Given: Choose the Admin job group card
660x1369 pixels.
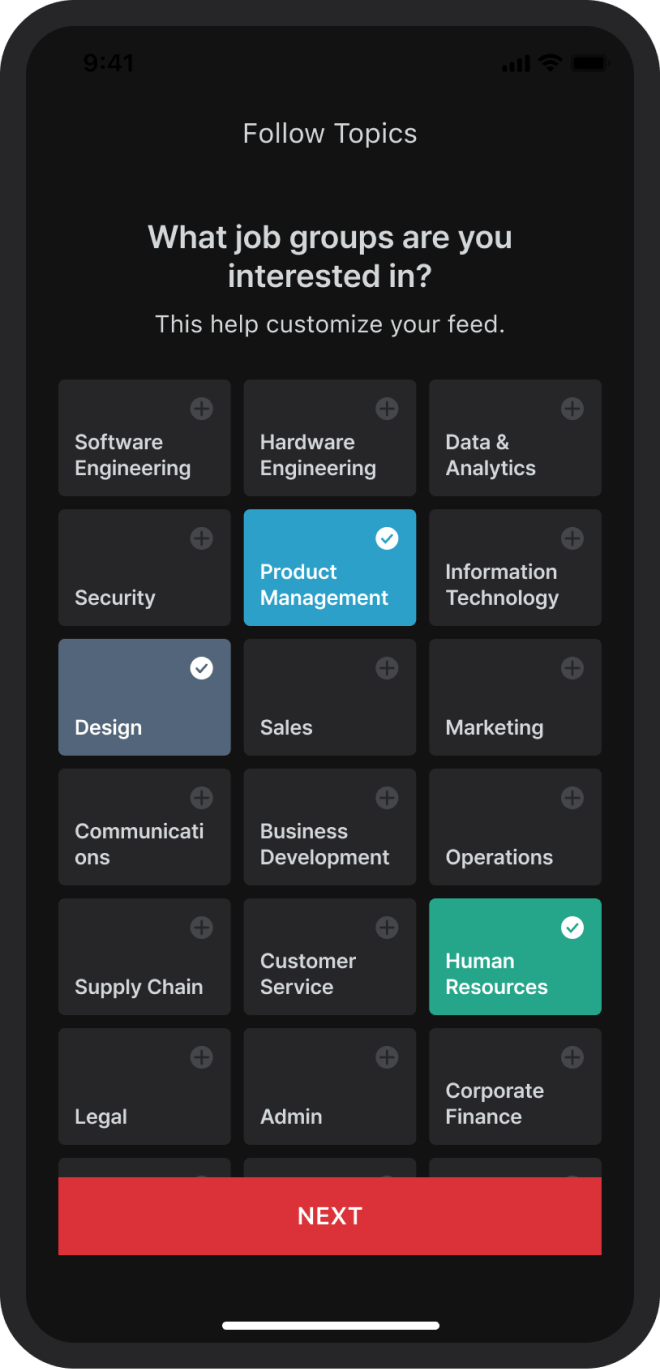Looking at the screenshot, I should click(x=329, y=1087).
